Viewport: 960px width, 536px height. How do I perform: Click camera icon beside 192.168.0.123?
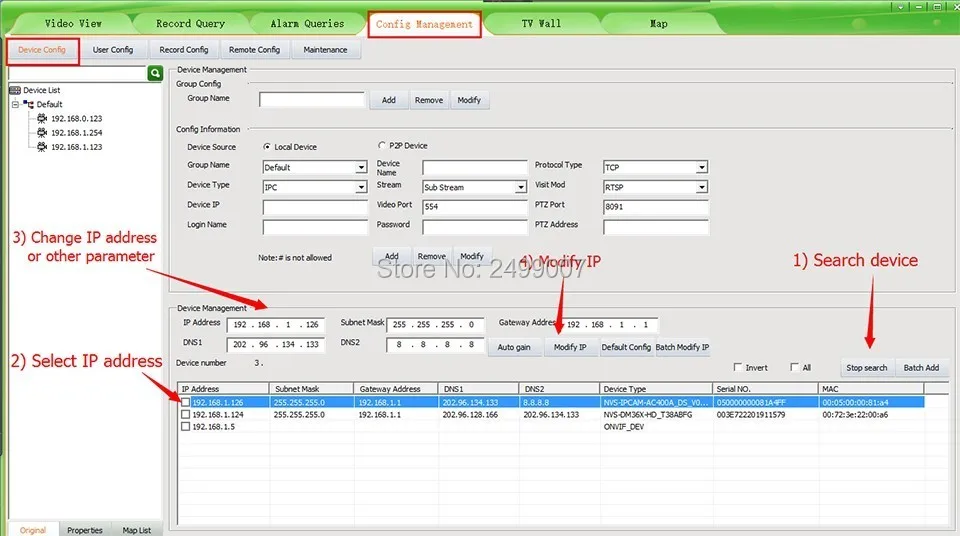click(42, 118)
